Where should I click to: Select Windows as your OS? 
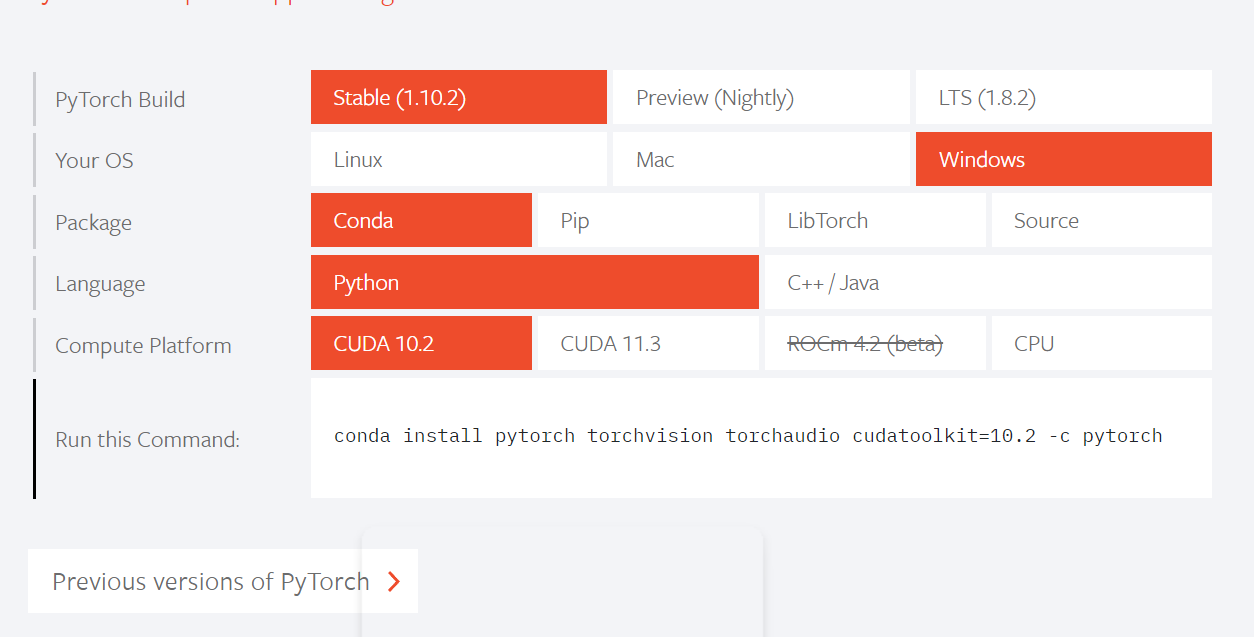[1064, 159]
